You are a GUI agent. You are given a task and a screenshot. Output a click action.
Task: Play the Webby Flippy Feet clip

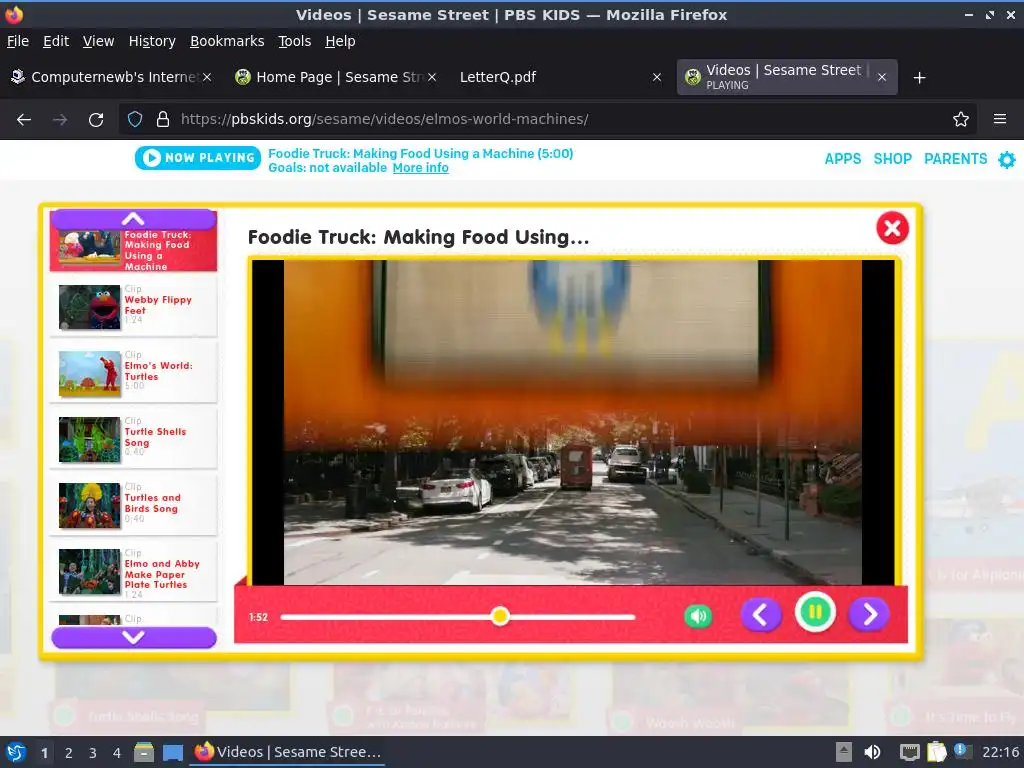[x=133, y=306]
